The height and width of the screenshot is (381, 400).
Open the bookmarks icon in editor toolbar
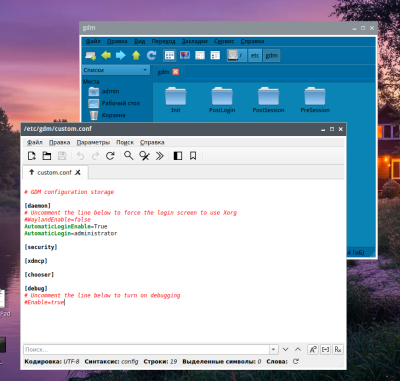coord(193,156)
